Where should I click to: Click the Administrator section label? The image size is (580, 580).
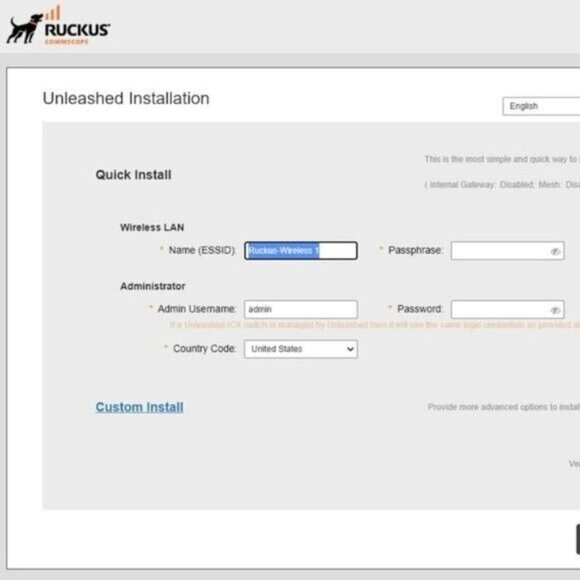[x=153, y=286]
